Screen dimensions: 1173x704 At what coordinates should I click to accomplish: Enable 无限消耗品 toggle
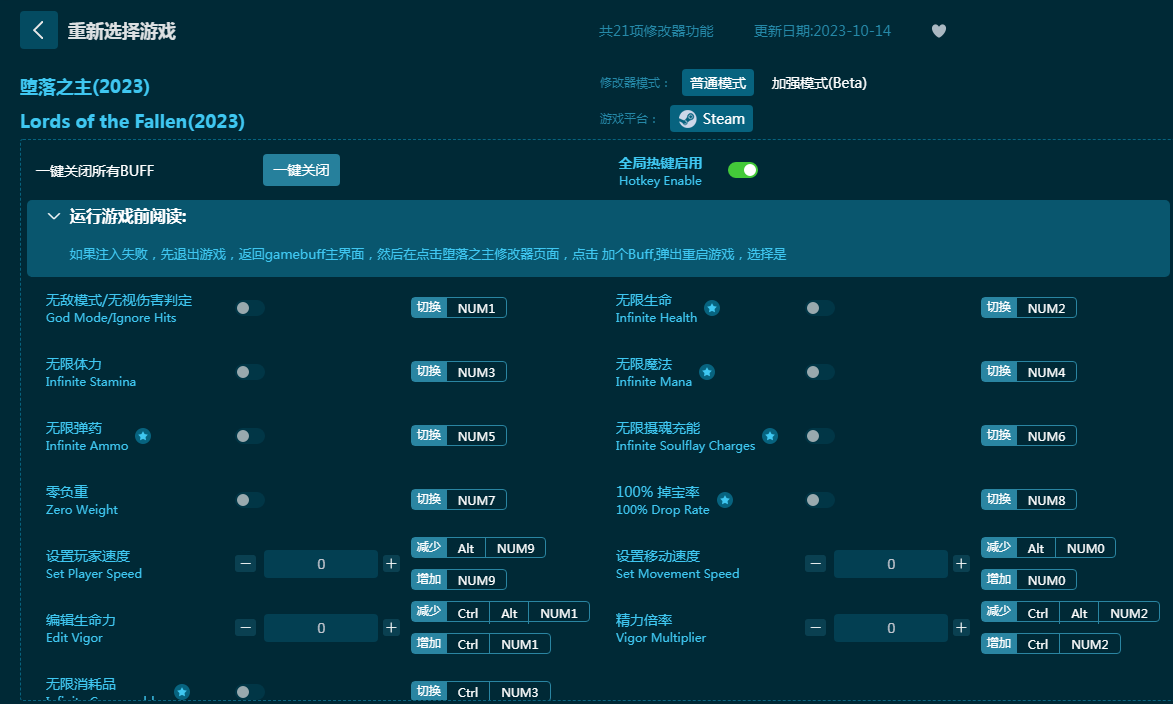coord(250,692)
